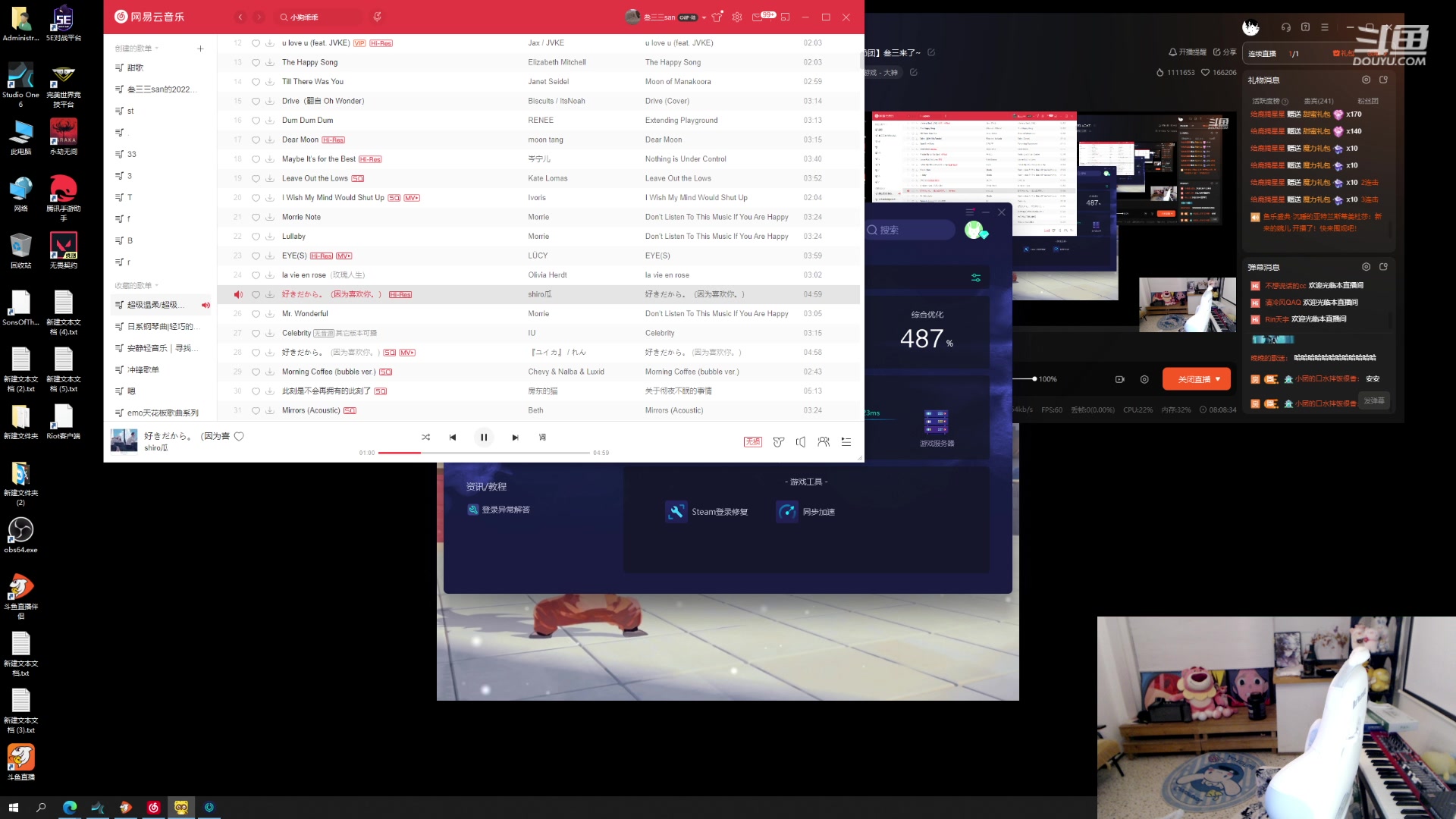Open the lyrics view icon
The image size is (1456, 819).
[542, 438]
